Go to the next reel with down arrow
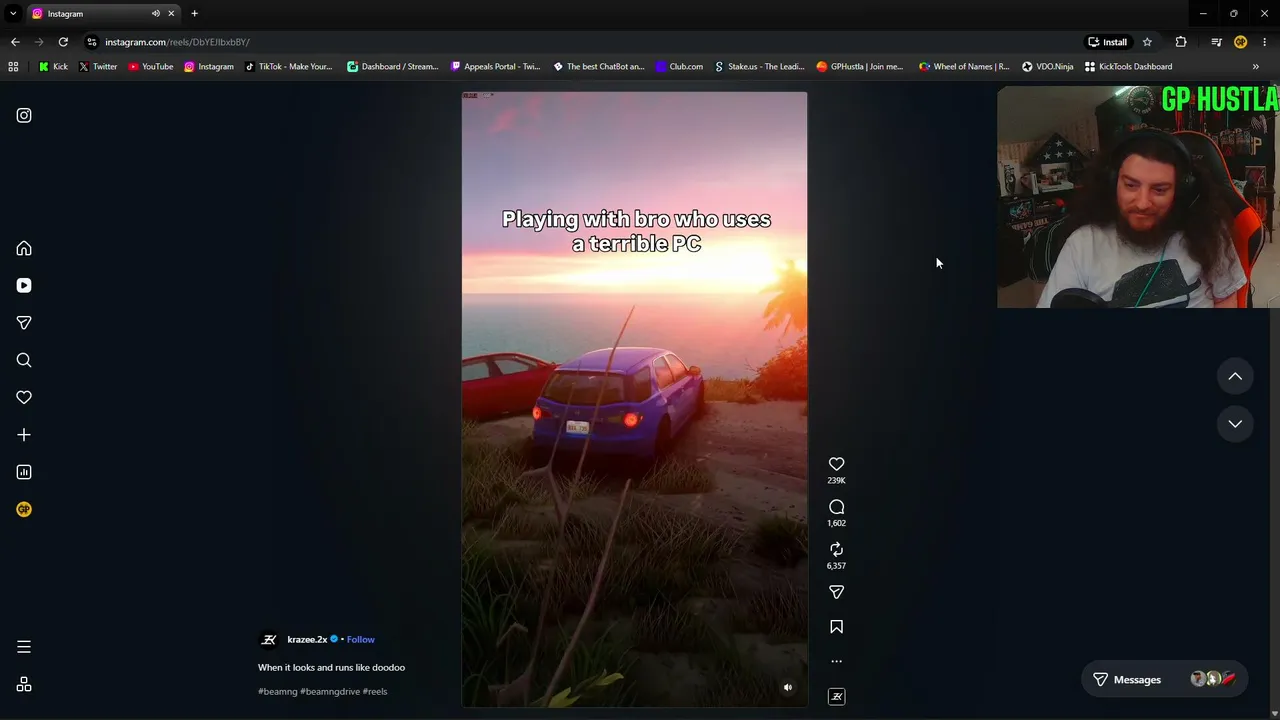 coord(1235,423)
